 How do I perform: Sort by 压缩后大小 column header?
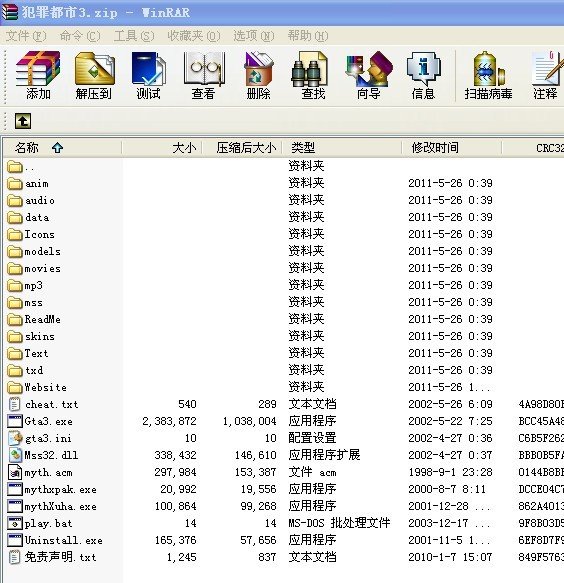coord(242,148)
